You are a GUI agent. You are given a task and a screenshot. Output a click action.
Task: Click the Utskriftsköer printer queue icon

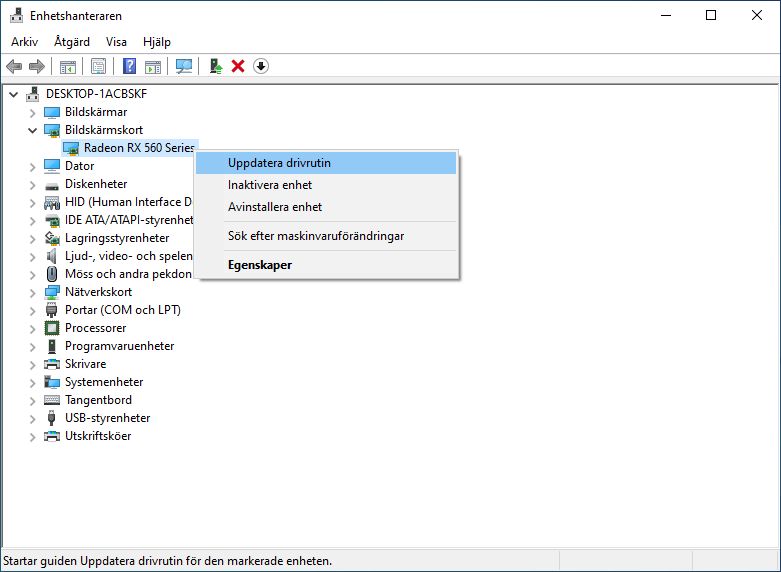pos(52,436)
